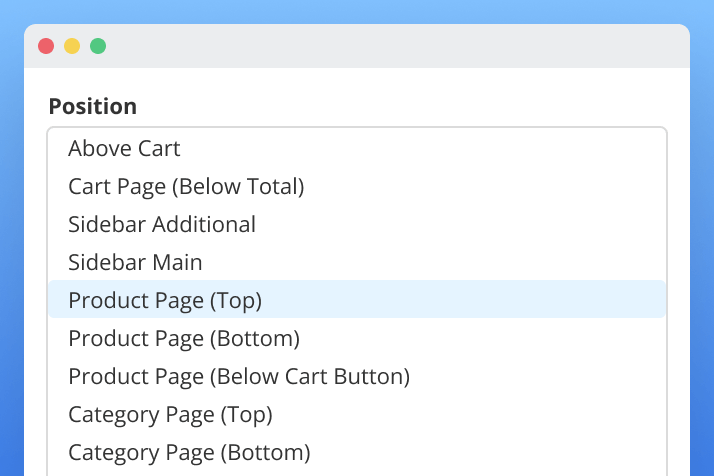
Task: Close the window with red button
Action: [x=46, y=46]
